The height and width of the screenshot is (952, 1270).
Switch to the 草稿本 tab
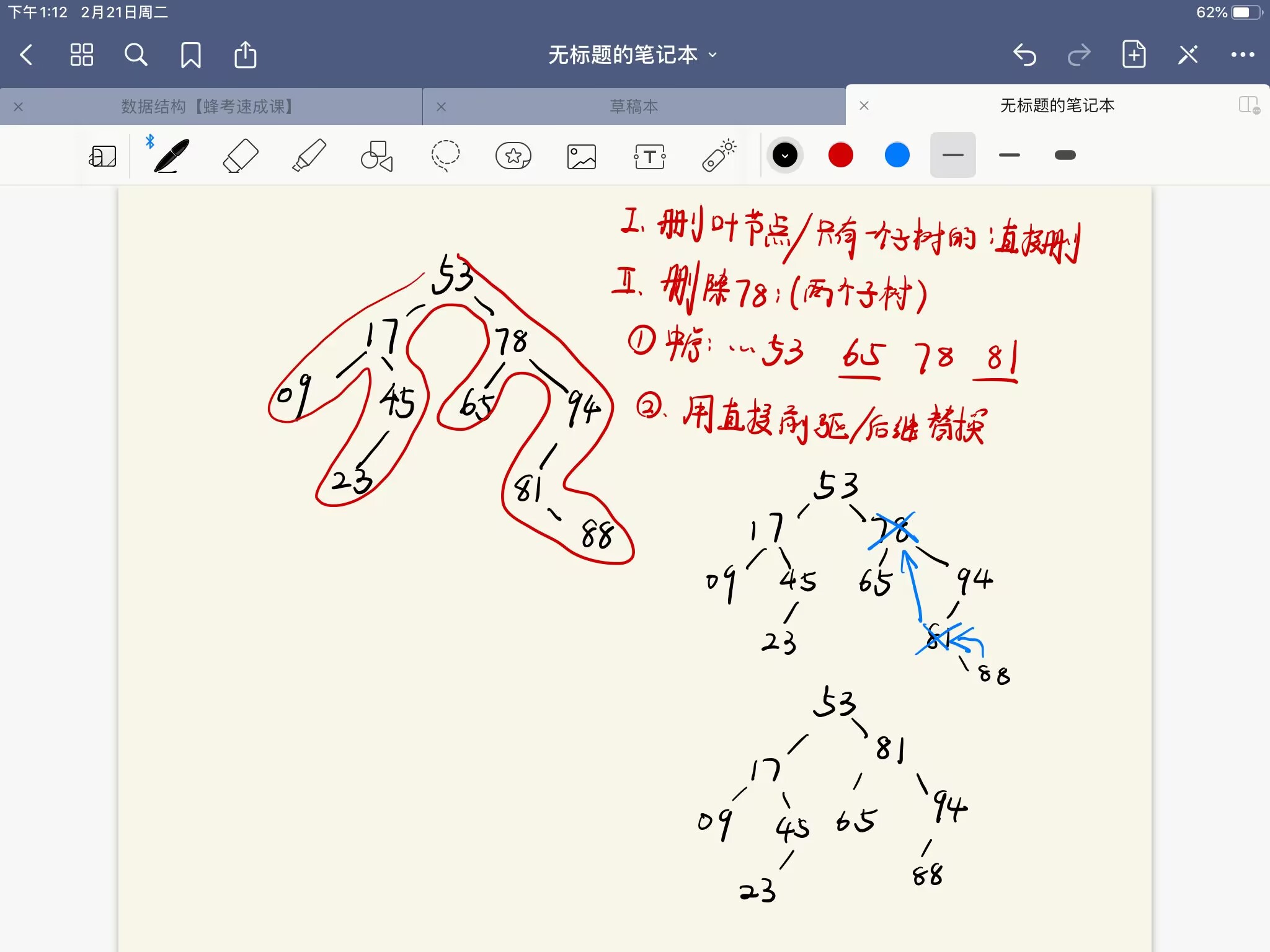[633, 107]
